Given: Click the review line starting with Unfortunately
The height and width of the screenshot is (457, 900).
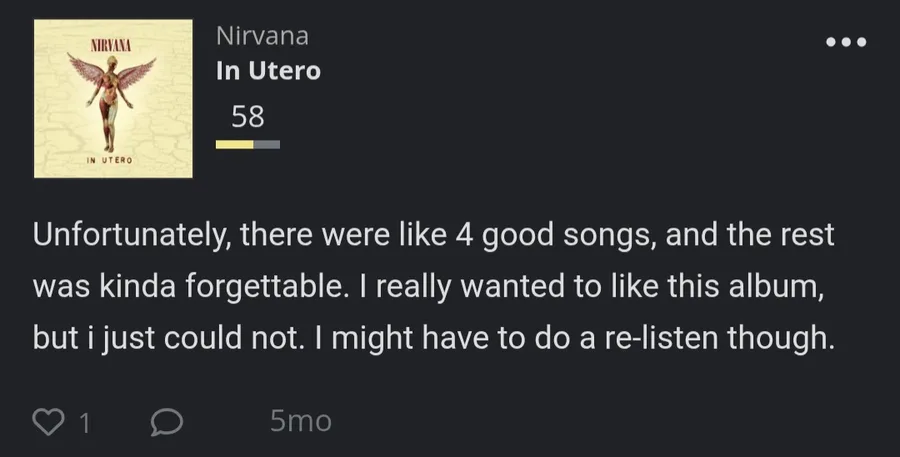Looking at the screenshot, I should 433,235.
